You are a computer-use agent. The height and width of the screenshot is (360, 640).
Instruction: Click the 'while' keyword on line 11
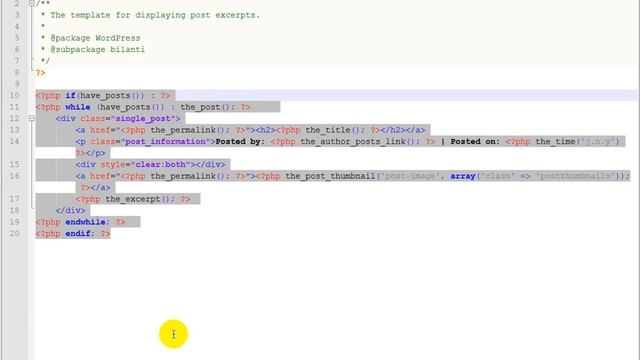(x=78, y=107)
